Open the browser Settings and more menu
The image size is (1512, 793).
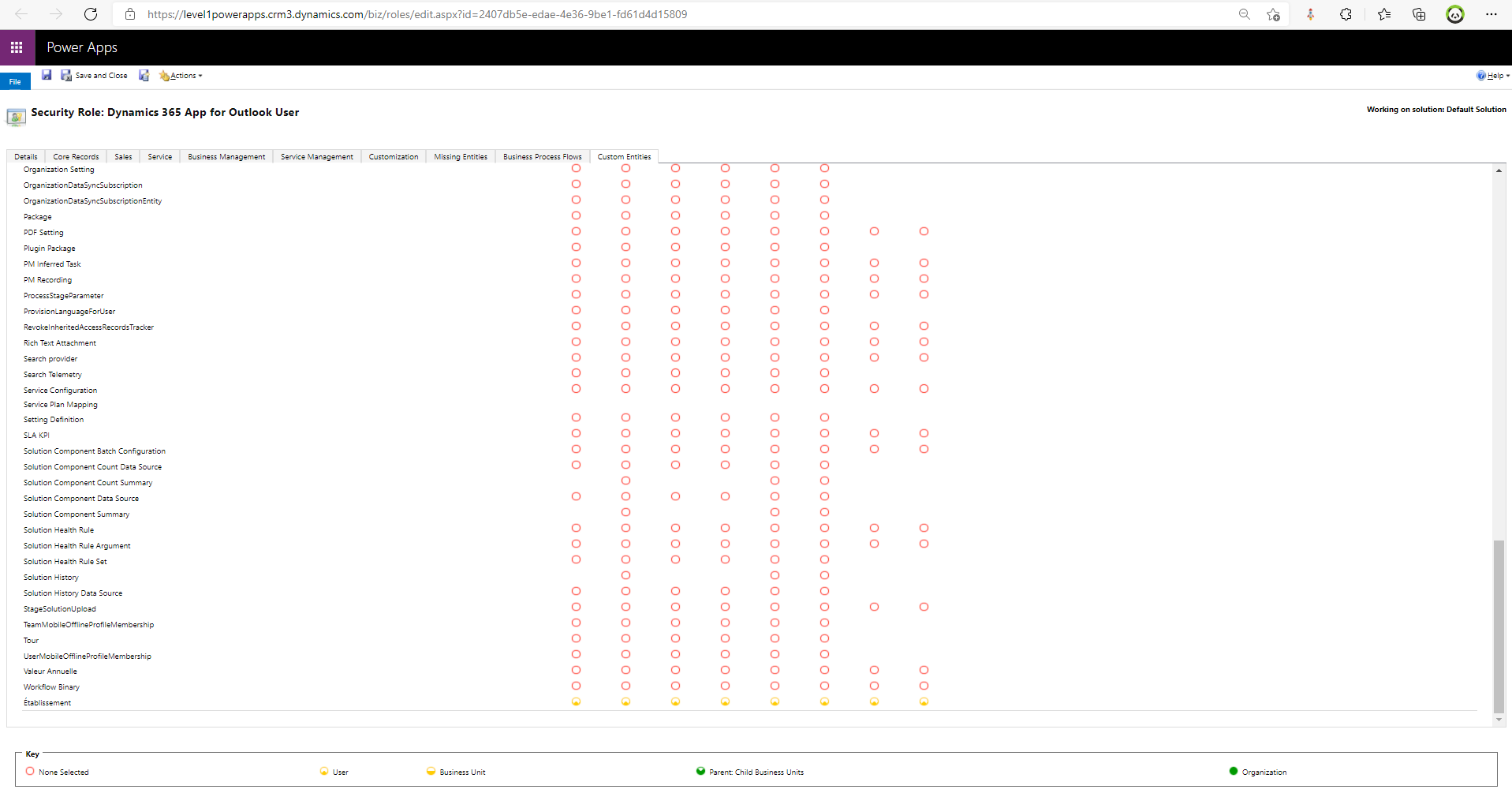(1491, 14)
